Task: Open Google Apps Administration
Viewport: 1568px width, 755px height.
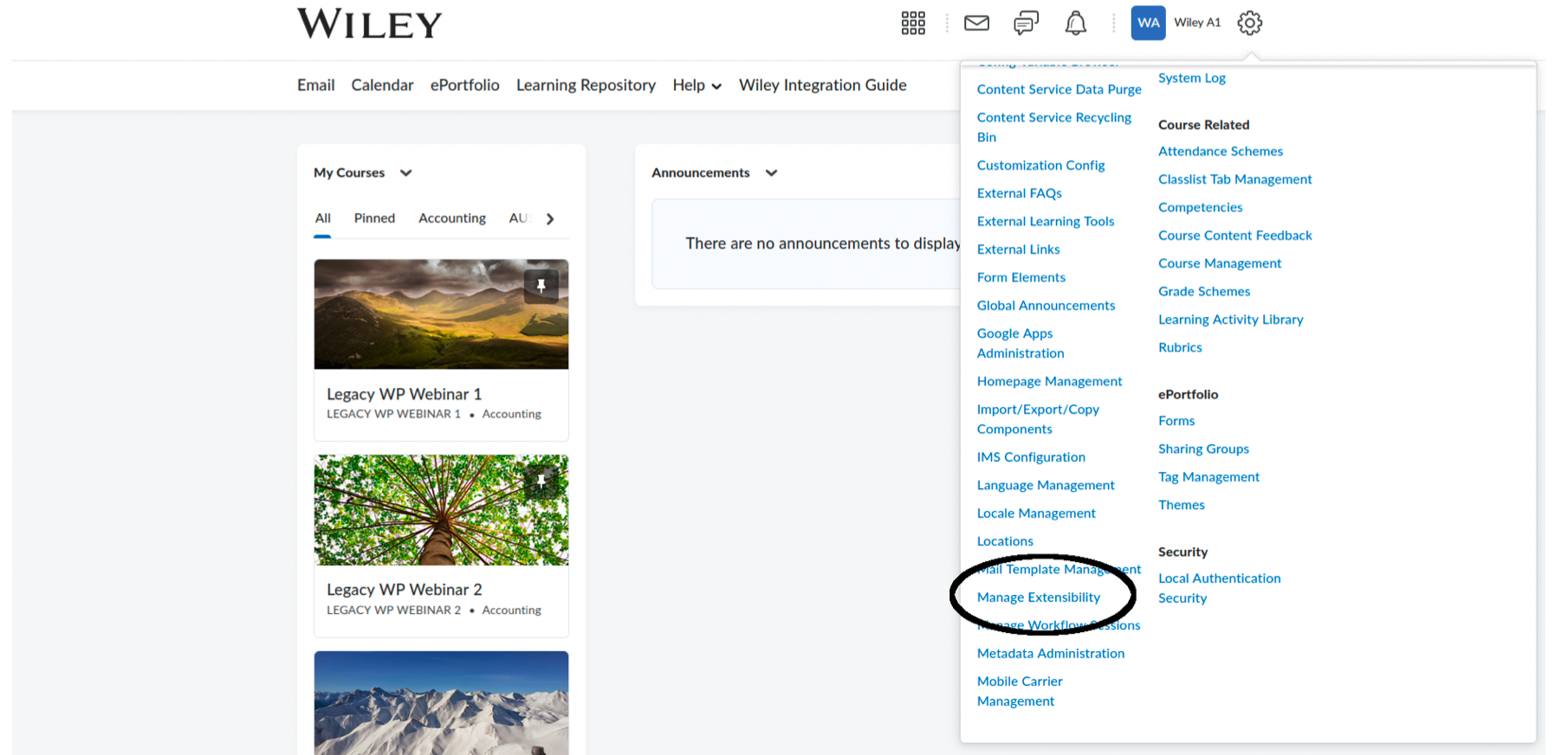Action: coord(1020,344)
